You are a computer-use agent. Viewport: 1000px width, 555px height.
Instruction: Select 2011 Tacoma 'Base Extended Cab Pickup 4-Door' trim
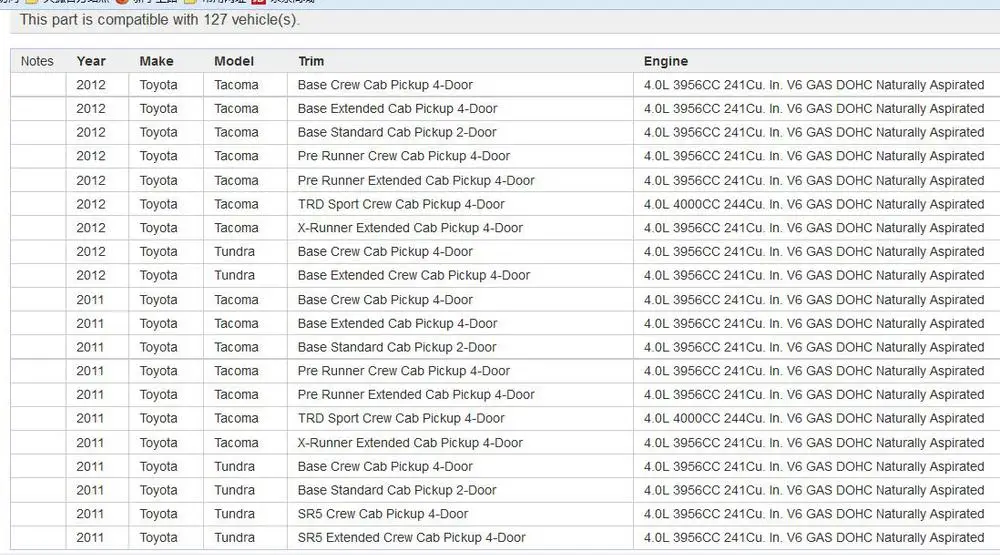397,323
